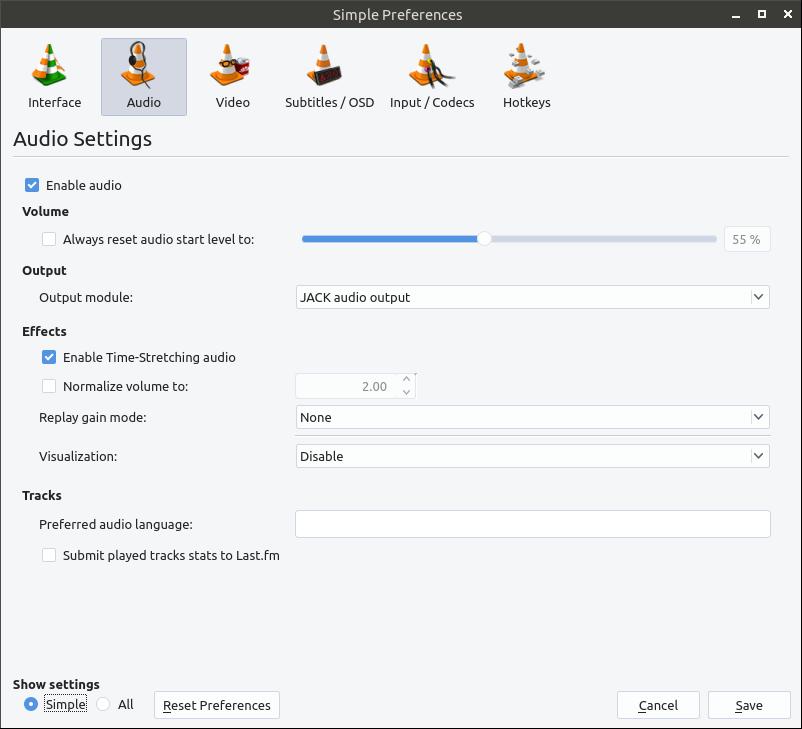Screen dimensions: 802x729
Task: Enable Submit played tracks stats to Last.fm
Action: pos(49,555)
